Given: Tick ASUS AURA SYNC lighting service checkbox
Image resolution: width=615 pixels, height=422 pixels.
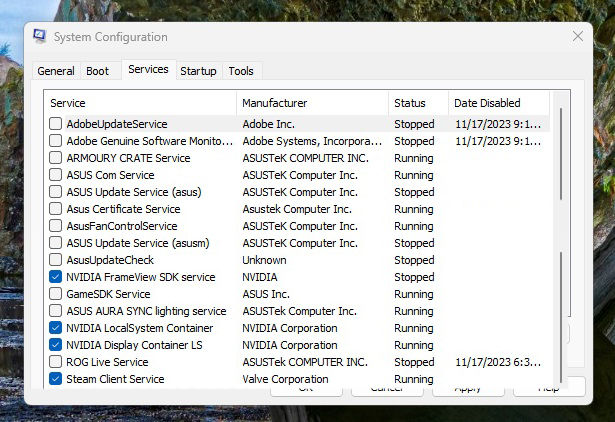Looking at the screenshot, I should pos(55,311).
